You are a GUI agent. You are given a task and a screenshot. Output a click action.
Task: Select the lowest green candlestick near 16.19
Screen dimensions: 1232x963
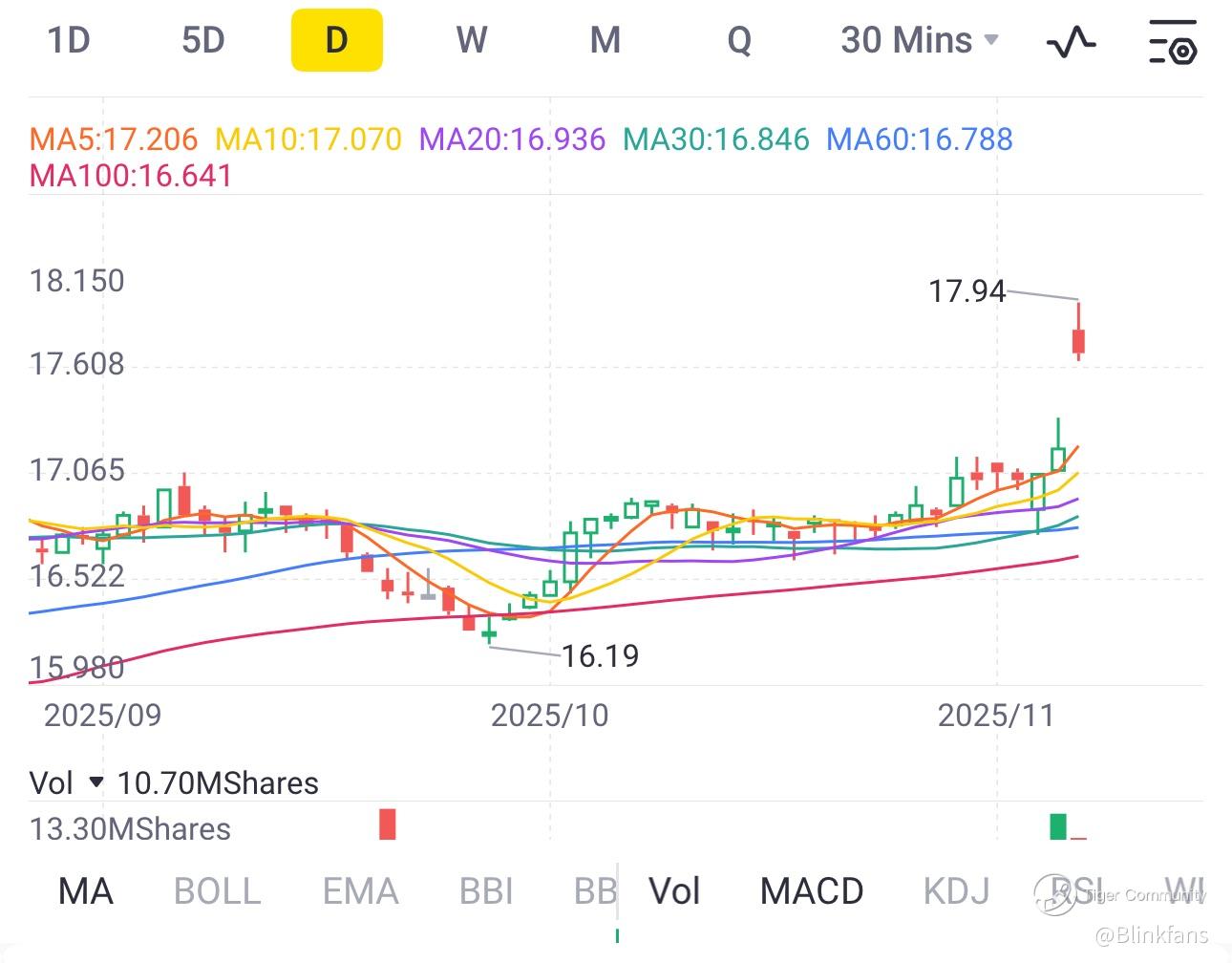(x=489, y=631)
